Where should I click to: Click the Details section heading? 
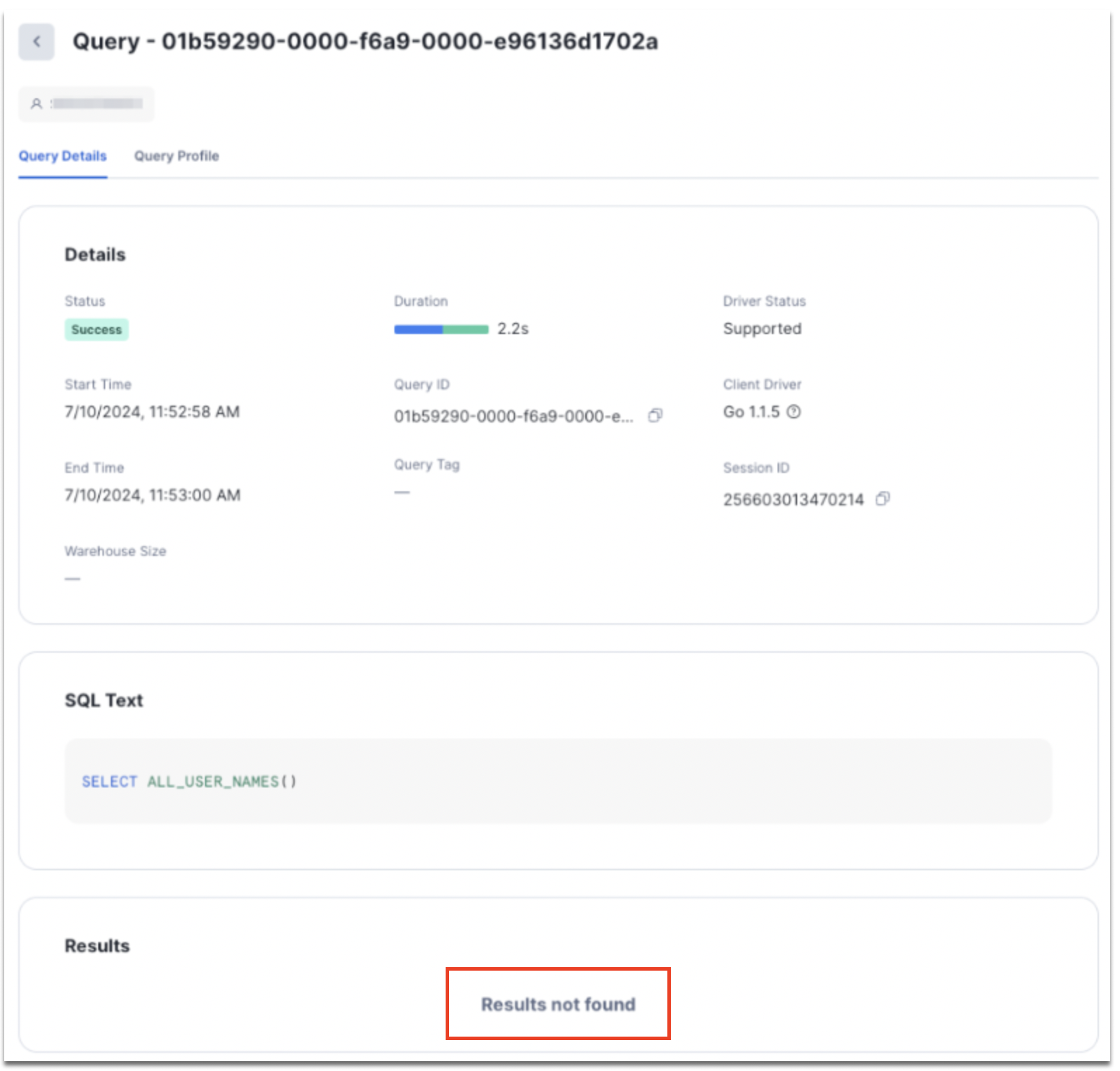[95, 255]
